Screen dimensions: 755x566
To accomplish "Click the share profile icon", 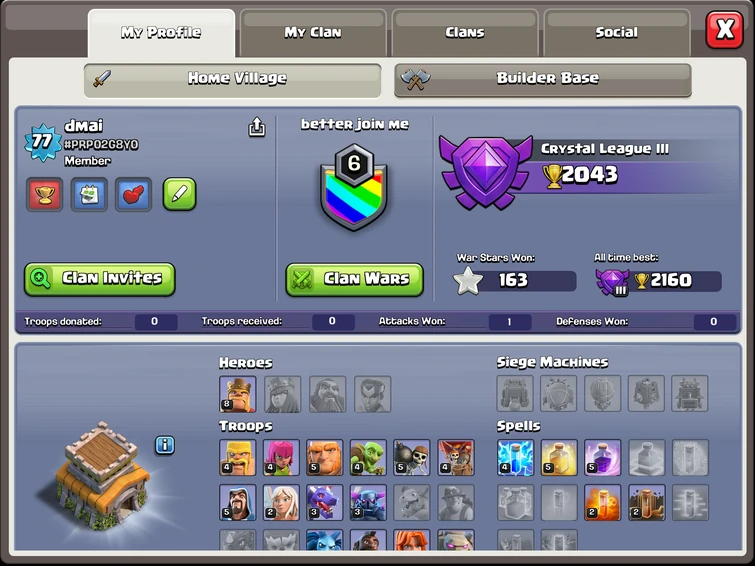I will point(257,127).
